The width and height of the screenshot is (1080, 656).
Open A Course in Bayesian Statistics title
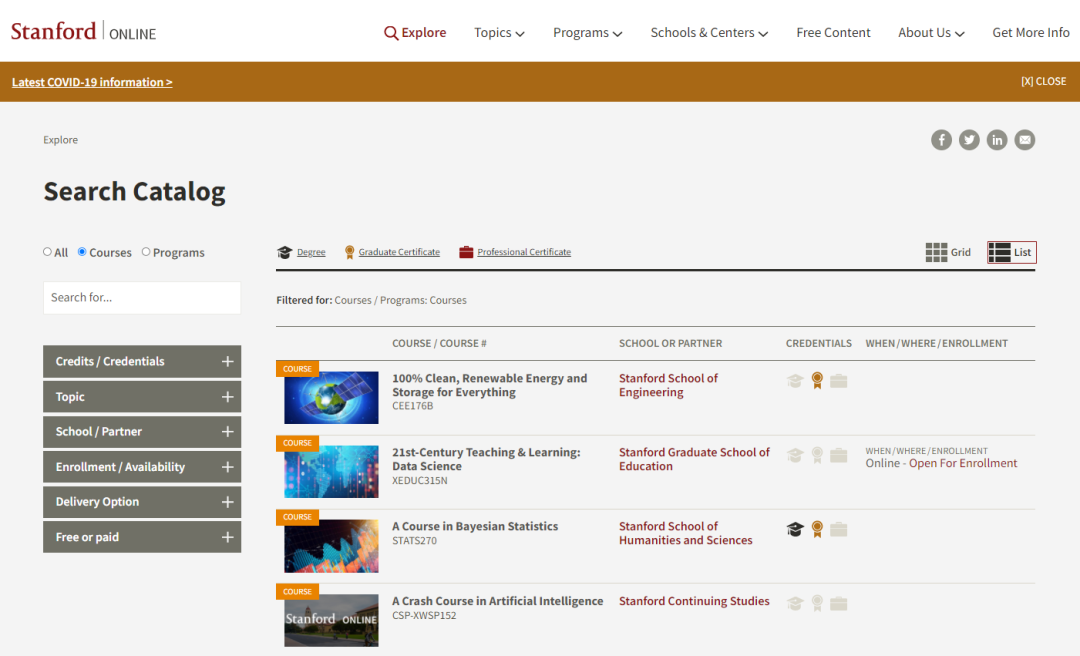475,526
